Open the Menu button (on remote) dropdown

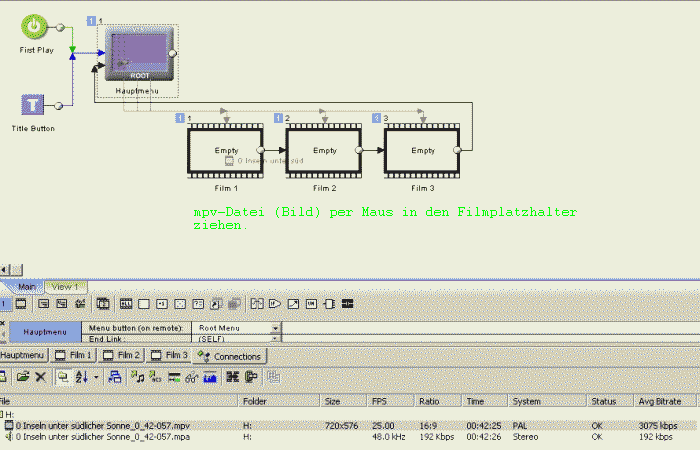276,327
